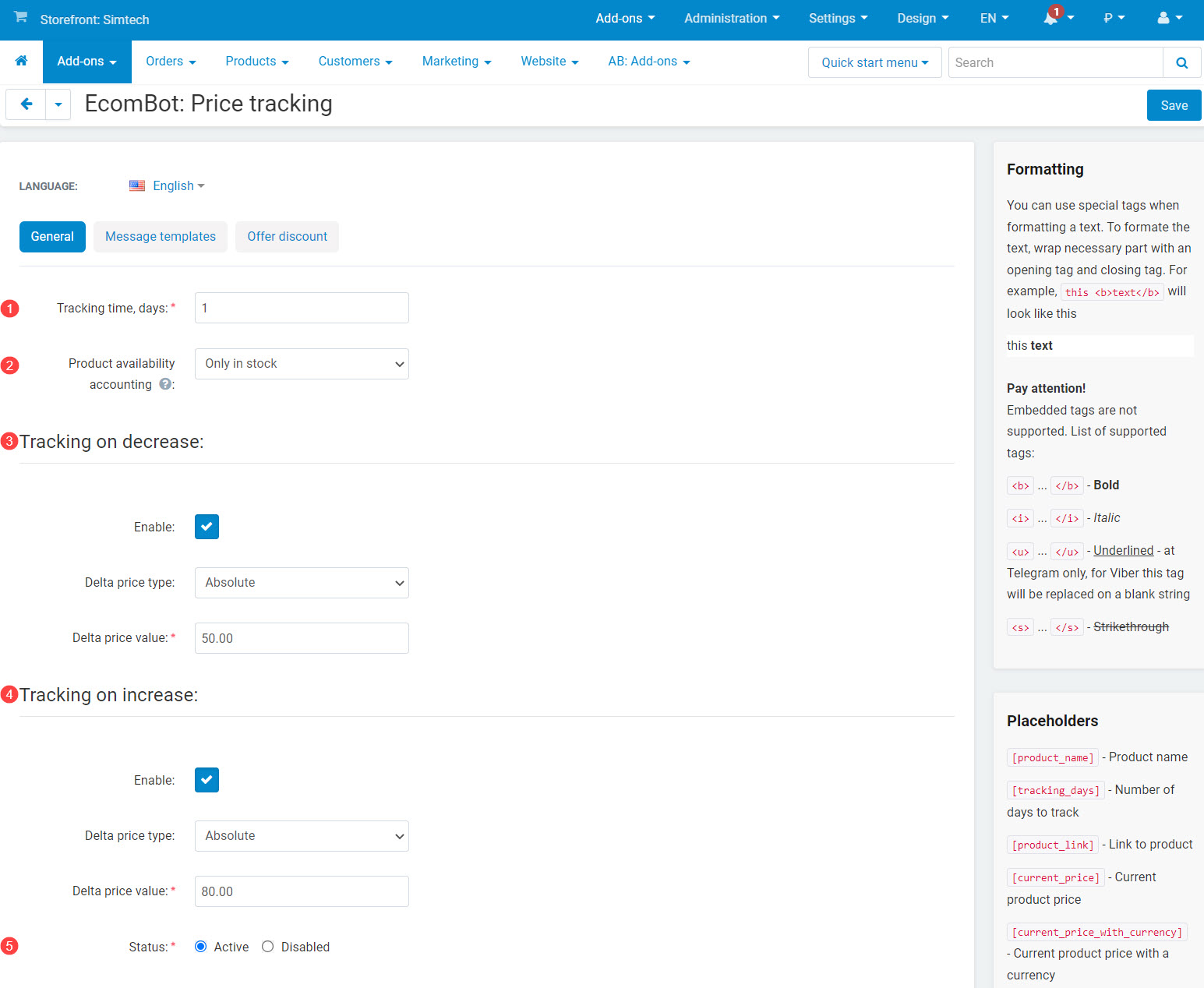Open the Product availability accounting dropdown
This screenshot has height=988, width=1204.
[302, 363]
